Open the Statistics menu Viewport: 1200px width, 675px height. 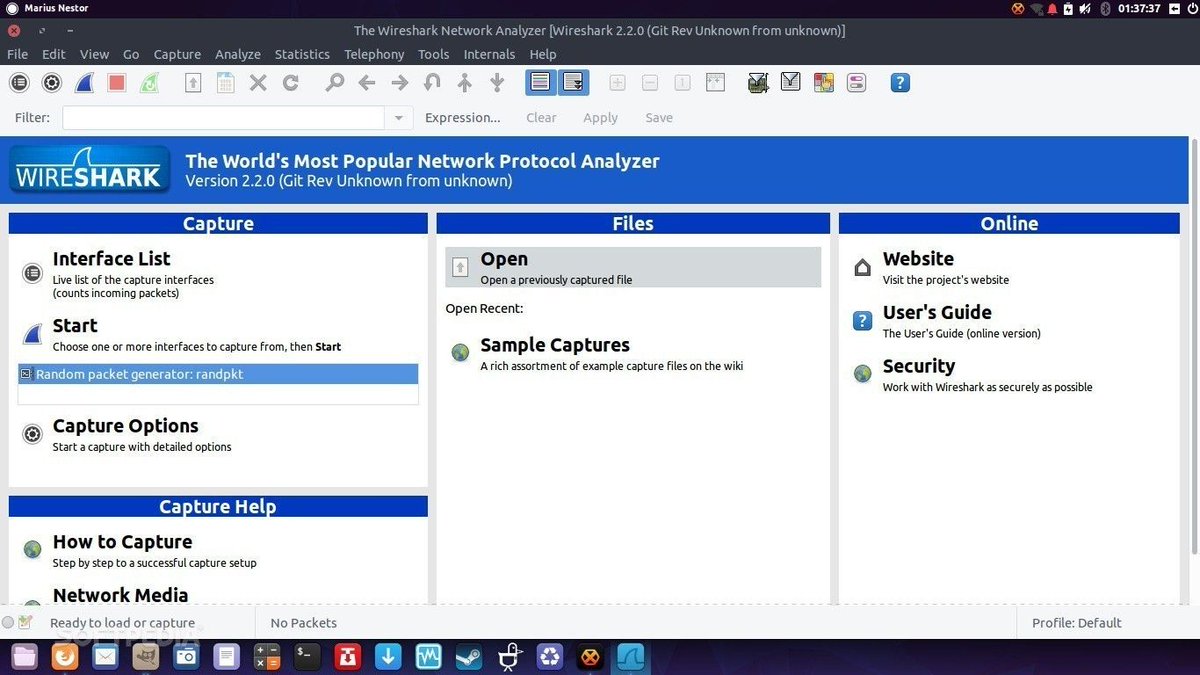[x=302, y=54]
